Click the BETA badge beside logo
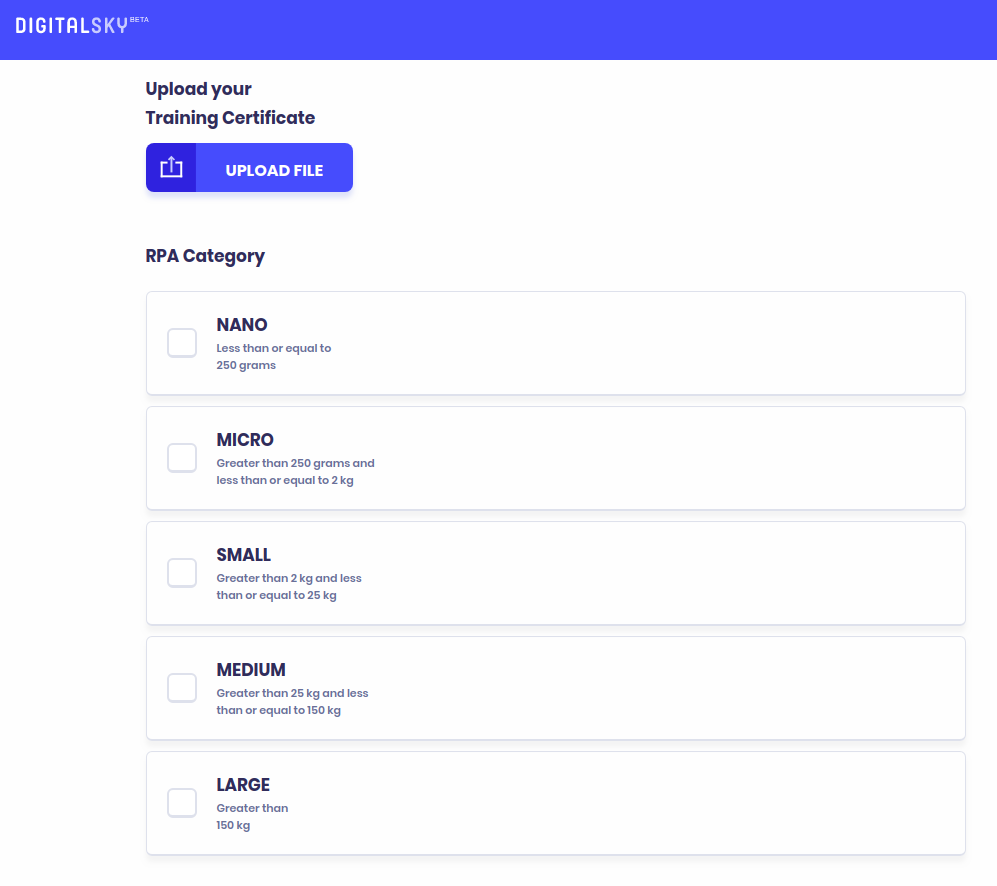This screenshot has height=886, width=997. tap(139, 19)
